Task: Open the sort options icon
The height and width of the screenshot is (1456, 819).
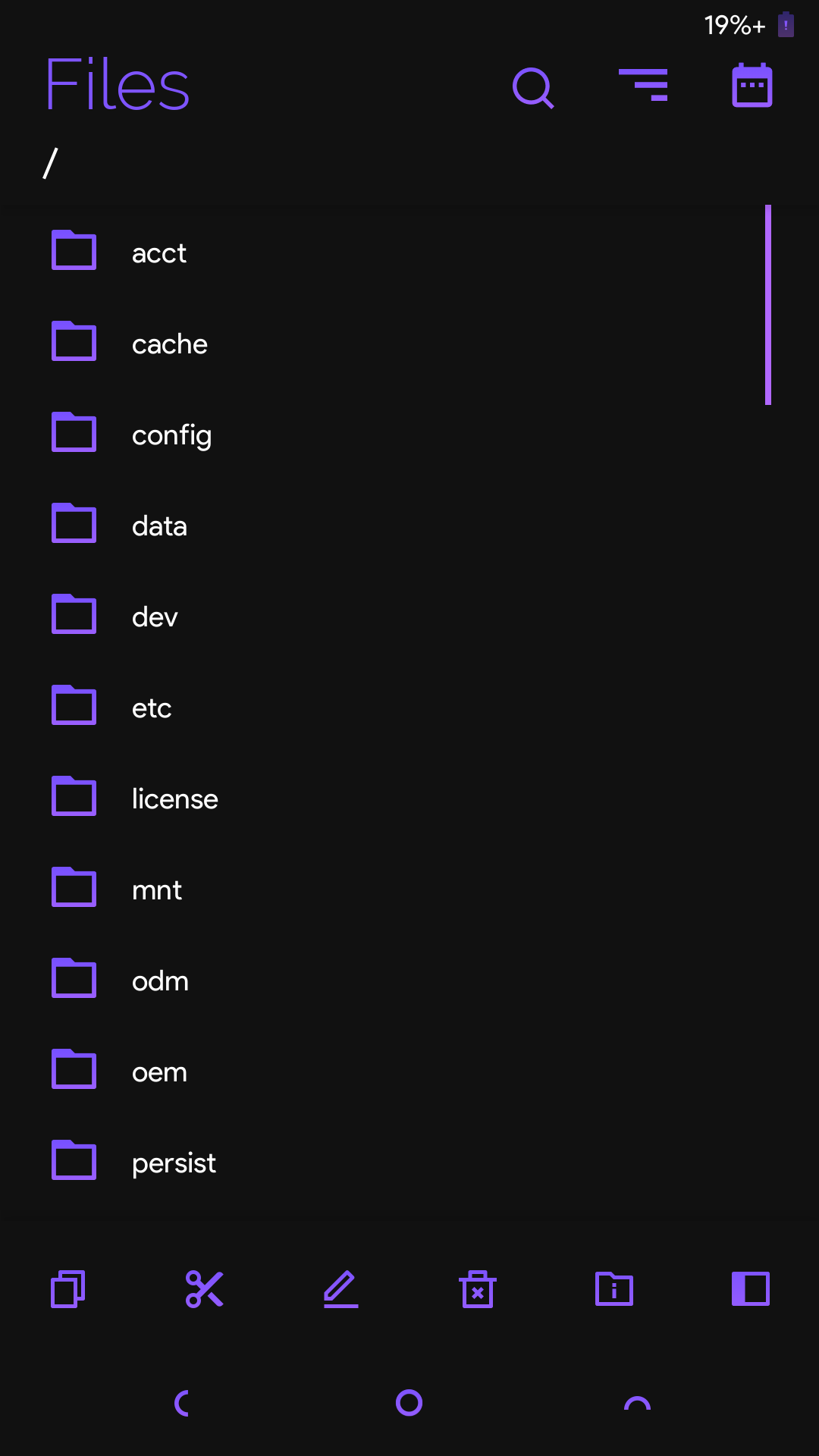Action: click(643, 85)
